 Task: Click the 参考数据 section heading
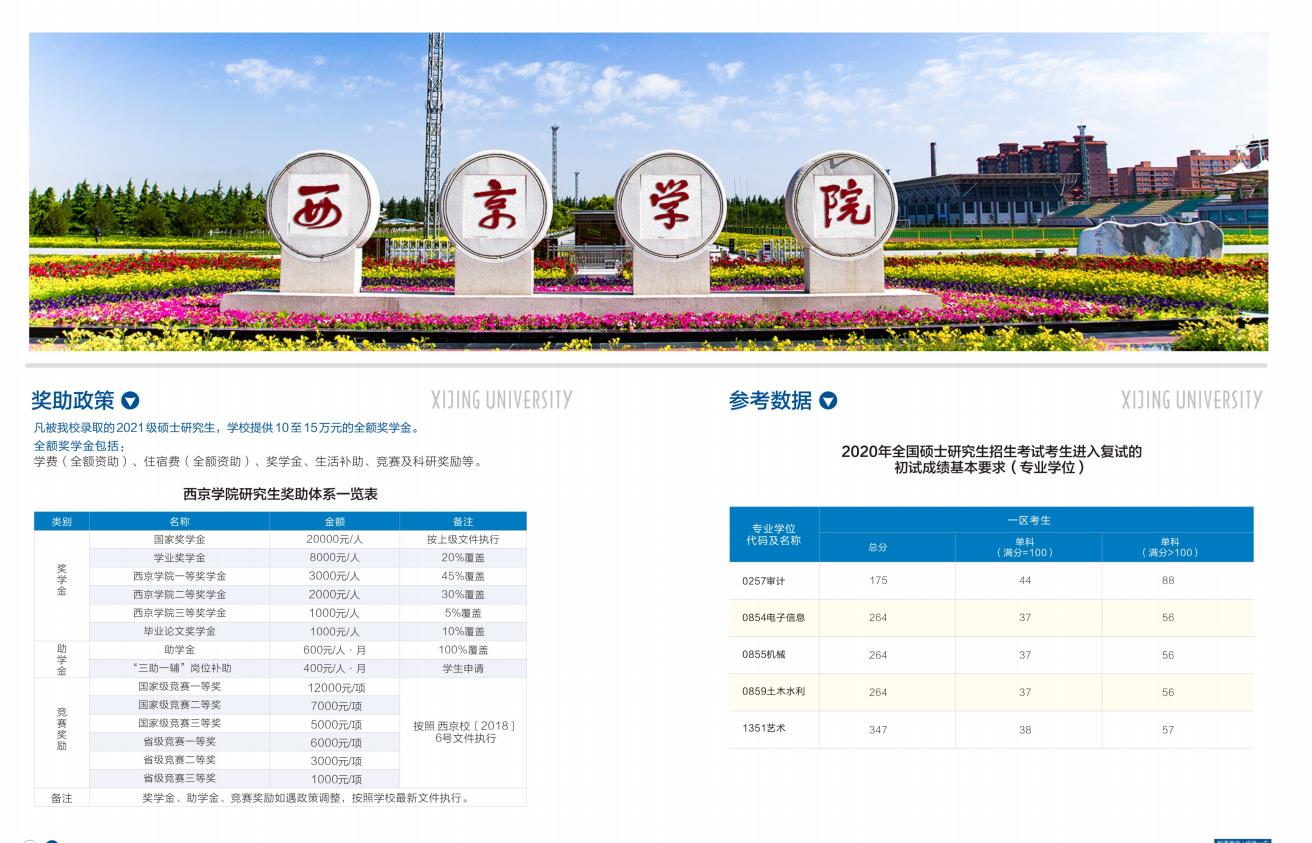(x=771, y=401)
